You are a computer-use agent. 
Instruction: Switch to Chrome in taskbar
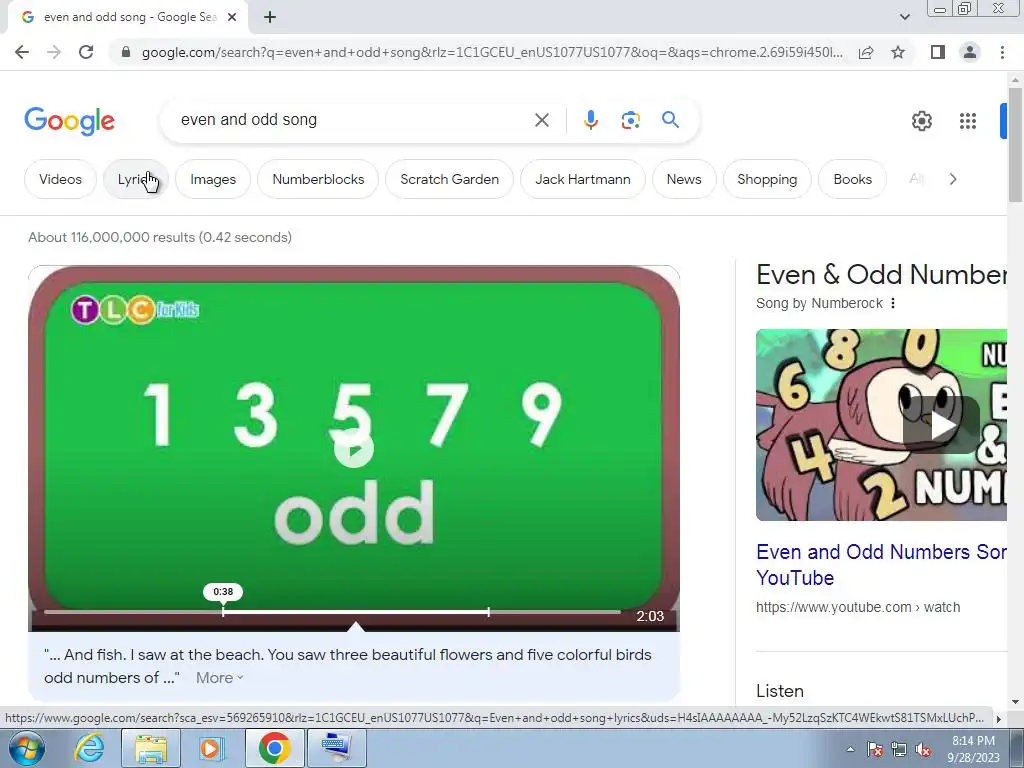coord(274,748)
